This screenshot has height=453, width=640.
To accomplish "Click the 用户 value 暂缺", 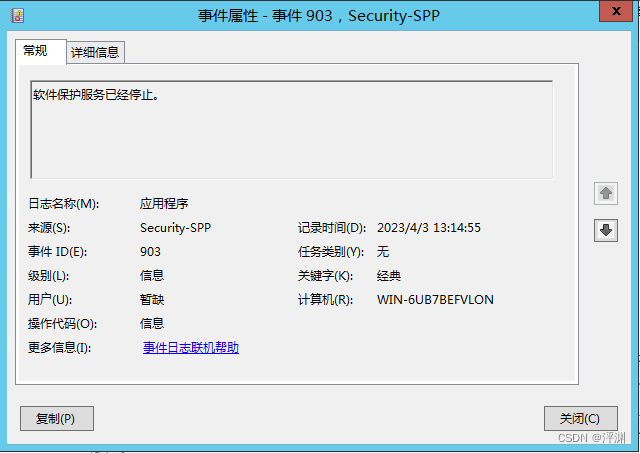I will point(152,300).
